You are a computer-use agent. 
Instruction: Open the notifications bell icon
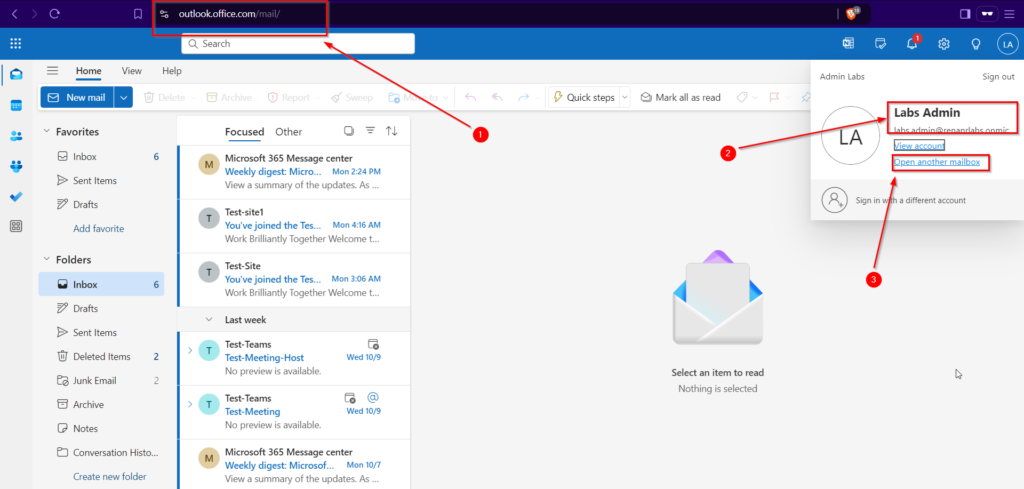tap(912, 44)
